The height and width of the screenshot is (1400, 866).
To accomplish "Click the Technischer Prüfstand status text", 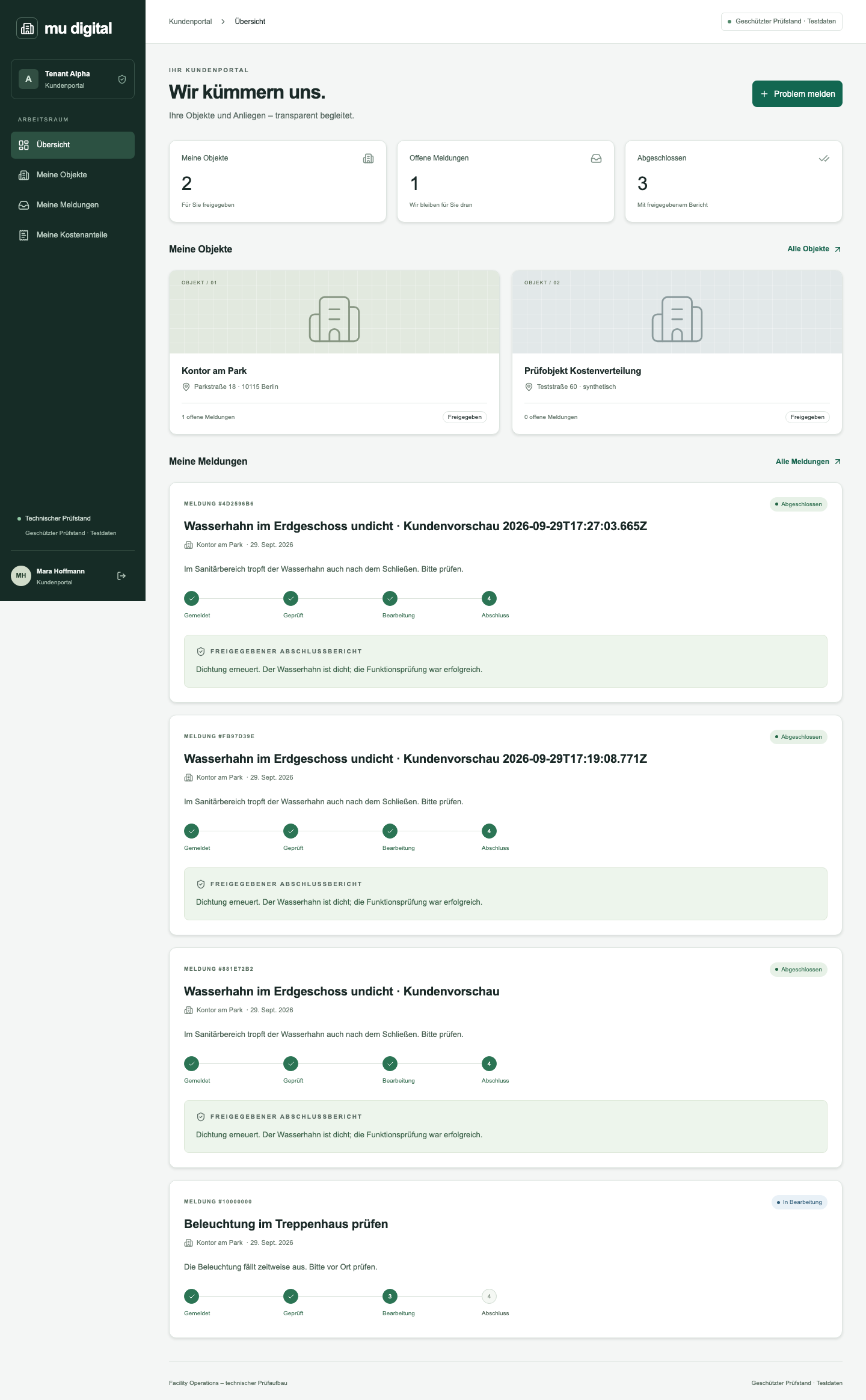I will (x=58, y=518).
